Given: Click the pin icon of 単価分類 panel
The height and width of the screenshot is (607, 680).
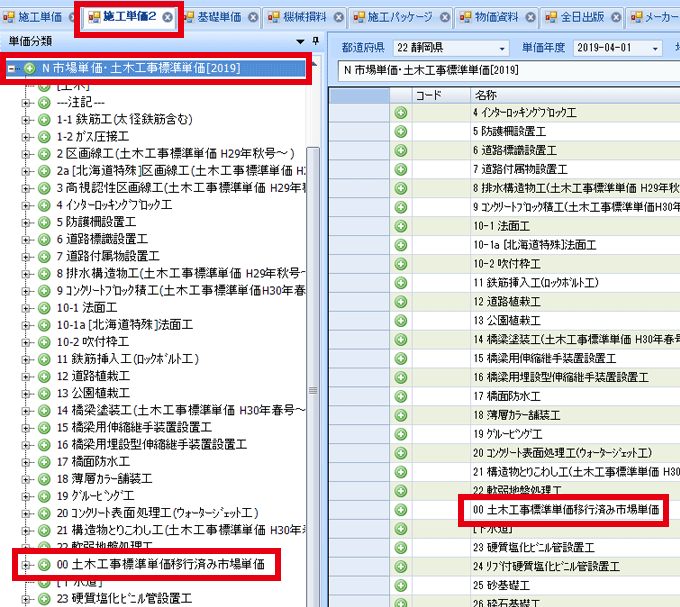Looking at the screenshot, I should point(317,42).
